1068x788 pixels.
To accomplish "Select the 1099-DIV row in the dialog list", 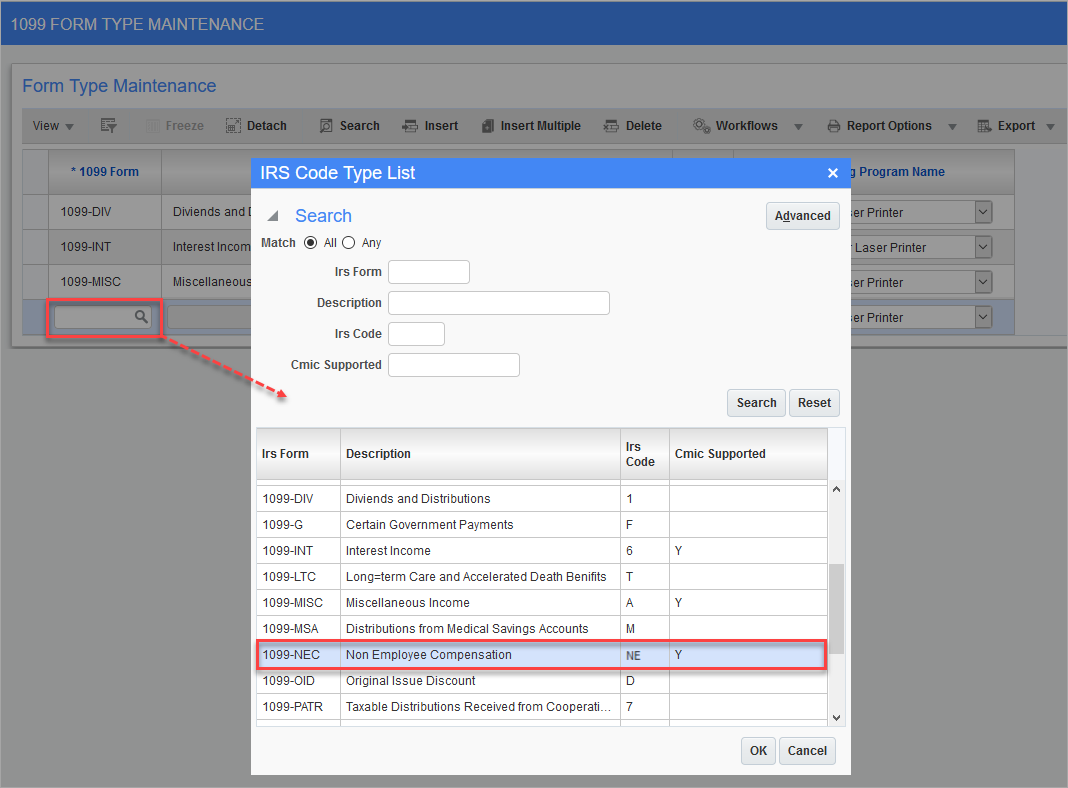I will 541,499.
